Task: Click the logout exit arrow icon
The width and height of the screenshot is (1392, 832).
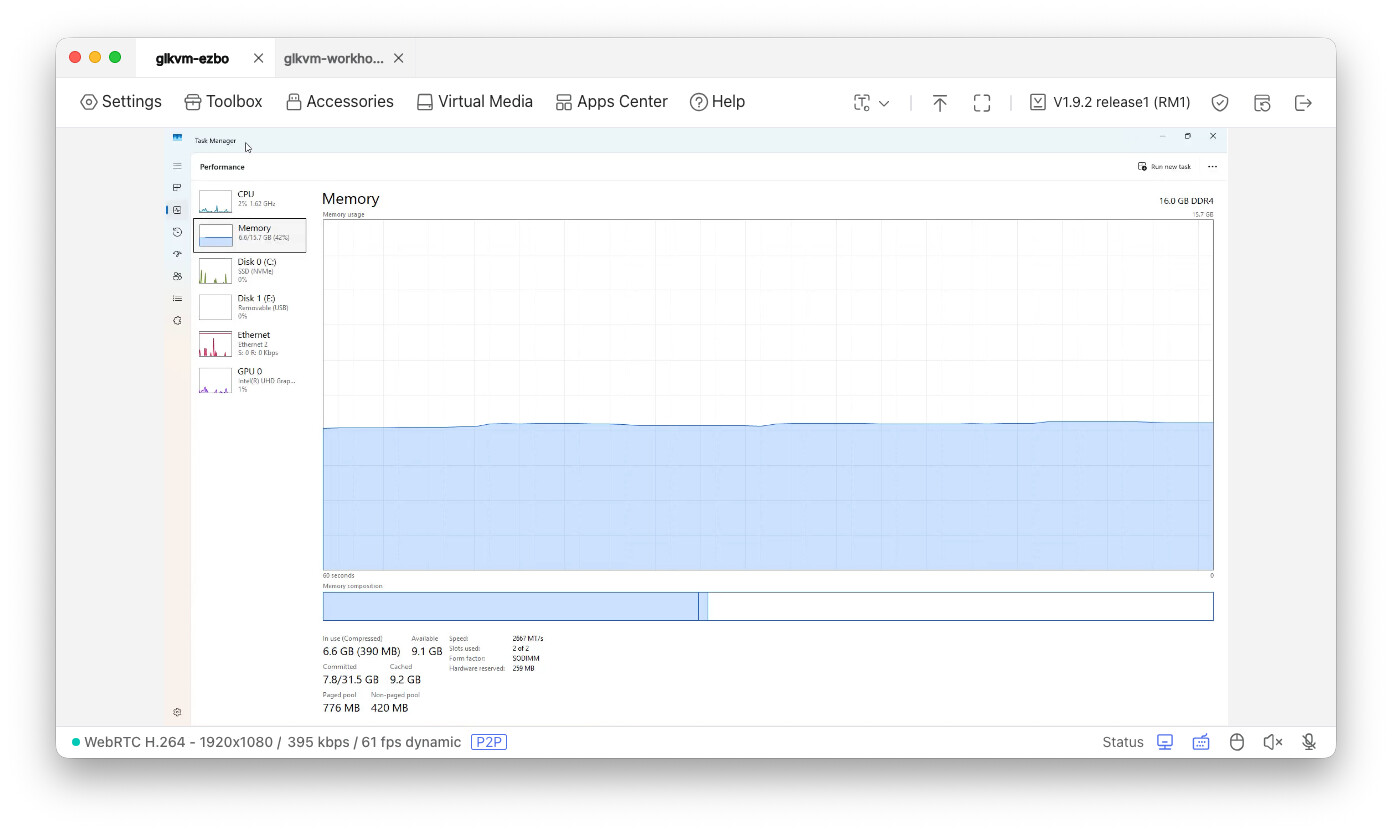Action: [x=1303, y=103]
